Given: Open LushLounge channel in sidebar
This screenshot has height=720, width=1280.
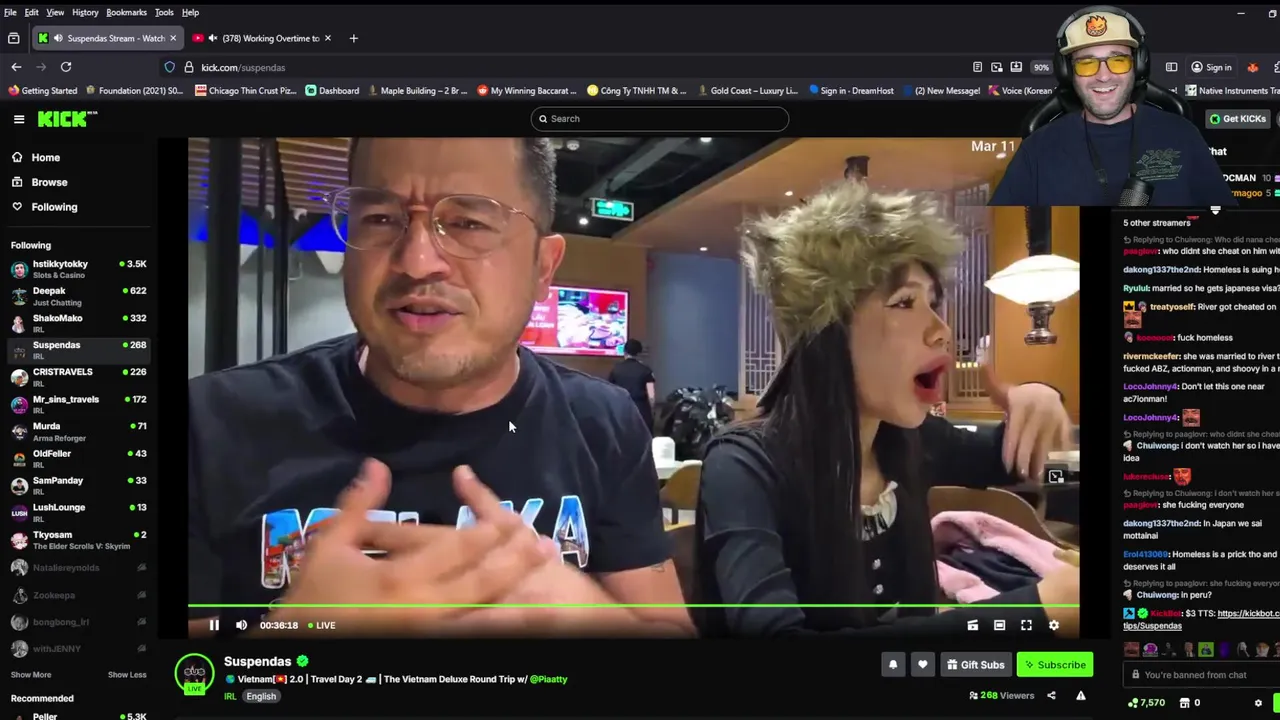Looking at the screenshot, I should [x=78, y=512].
